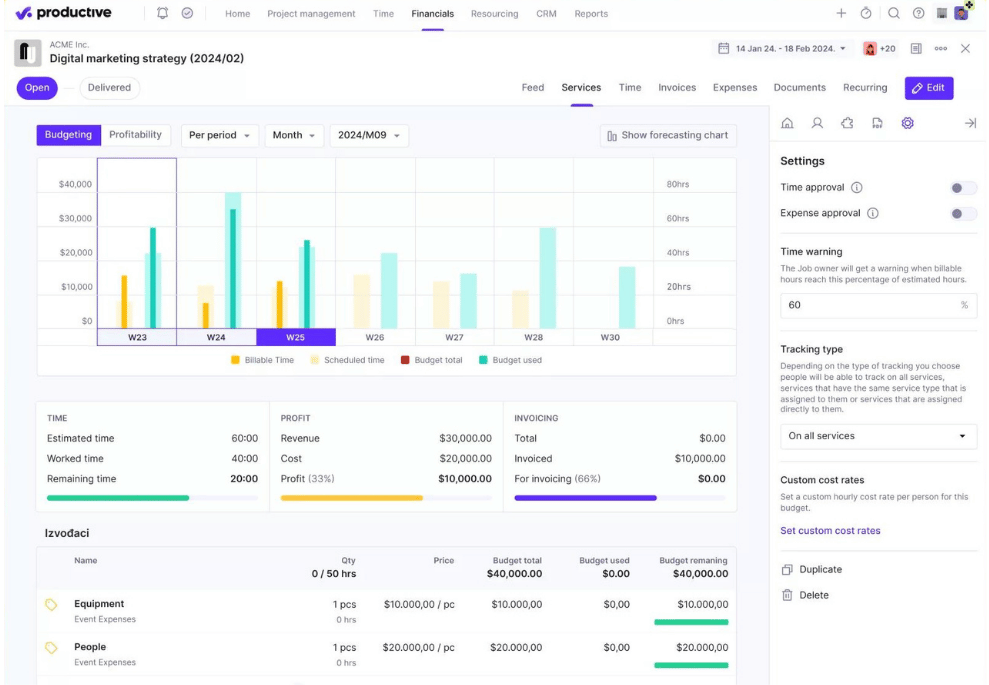The height and width of the screenshot is (685, 989).
Task: Enable the Time approval toggle
Action: click(963, 188)
